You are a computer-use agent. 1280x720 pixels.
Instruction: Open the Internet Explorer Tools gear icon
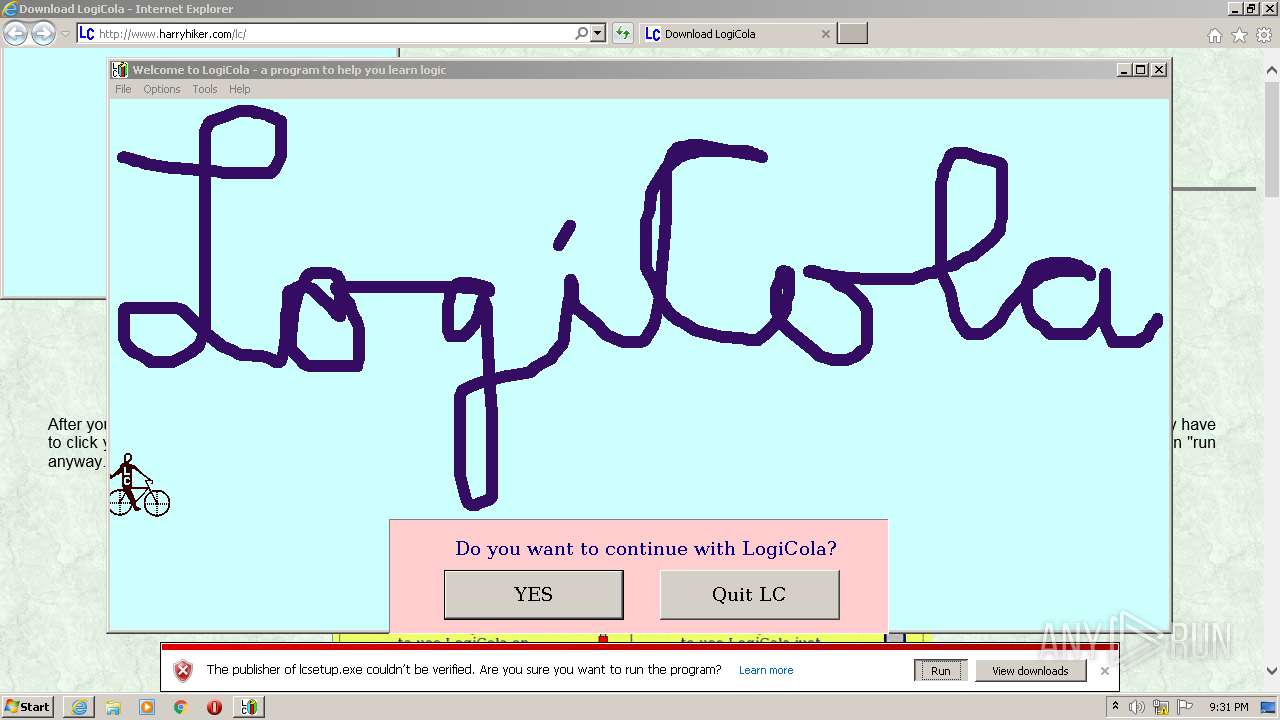click(x=1264, y=35)
